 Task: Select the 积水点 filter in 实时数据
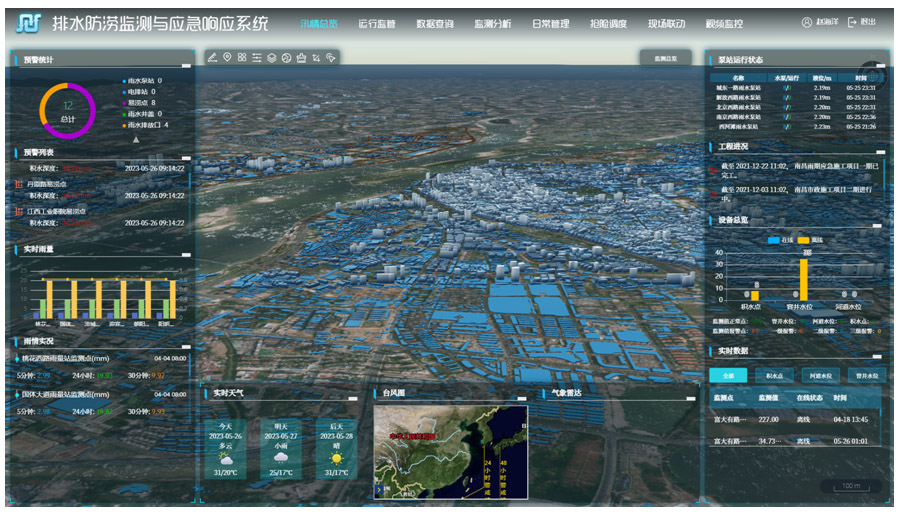pos(773,376)
